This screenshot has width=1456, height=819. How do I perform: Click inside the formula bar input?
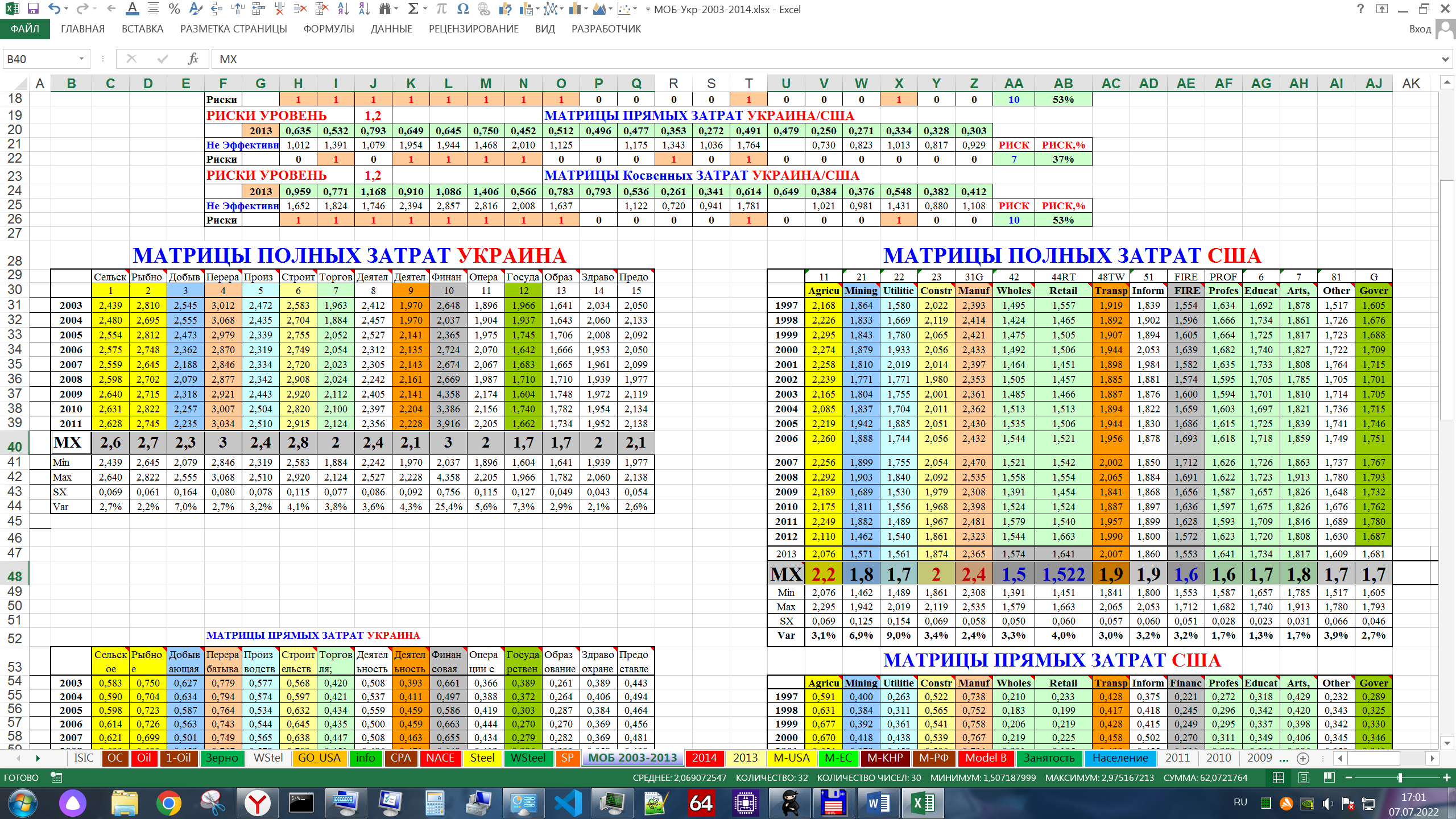pyautogui.click(x=796, y=59)
